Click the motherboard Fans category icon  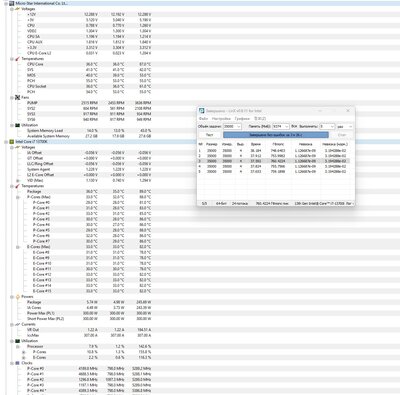tap(17, 97)
